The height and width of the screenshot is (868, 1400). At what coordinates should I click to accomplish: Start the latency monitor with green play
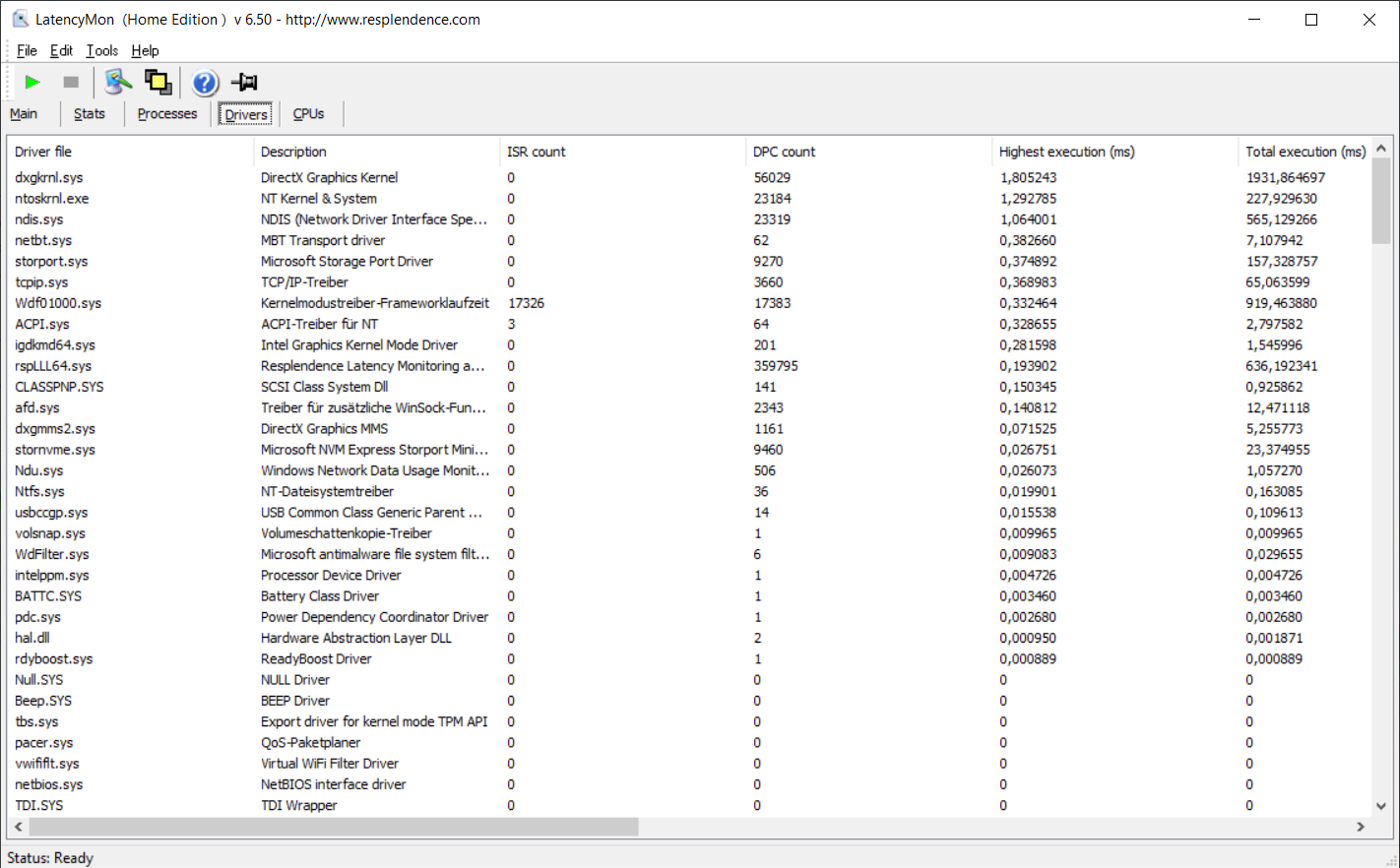pos(32,83)
